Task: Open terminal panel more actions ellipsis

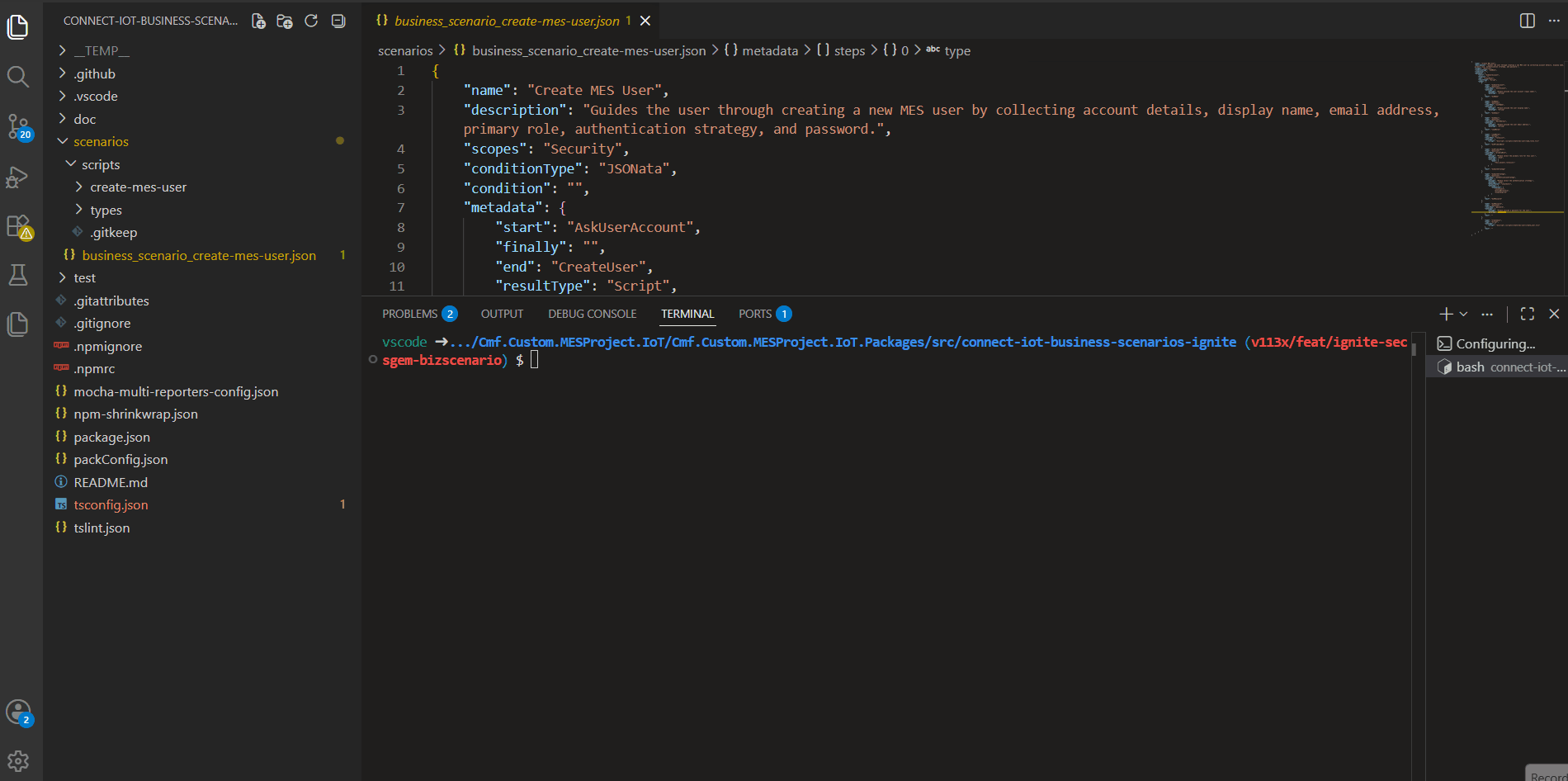Action: point(1487,314)
